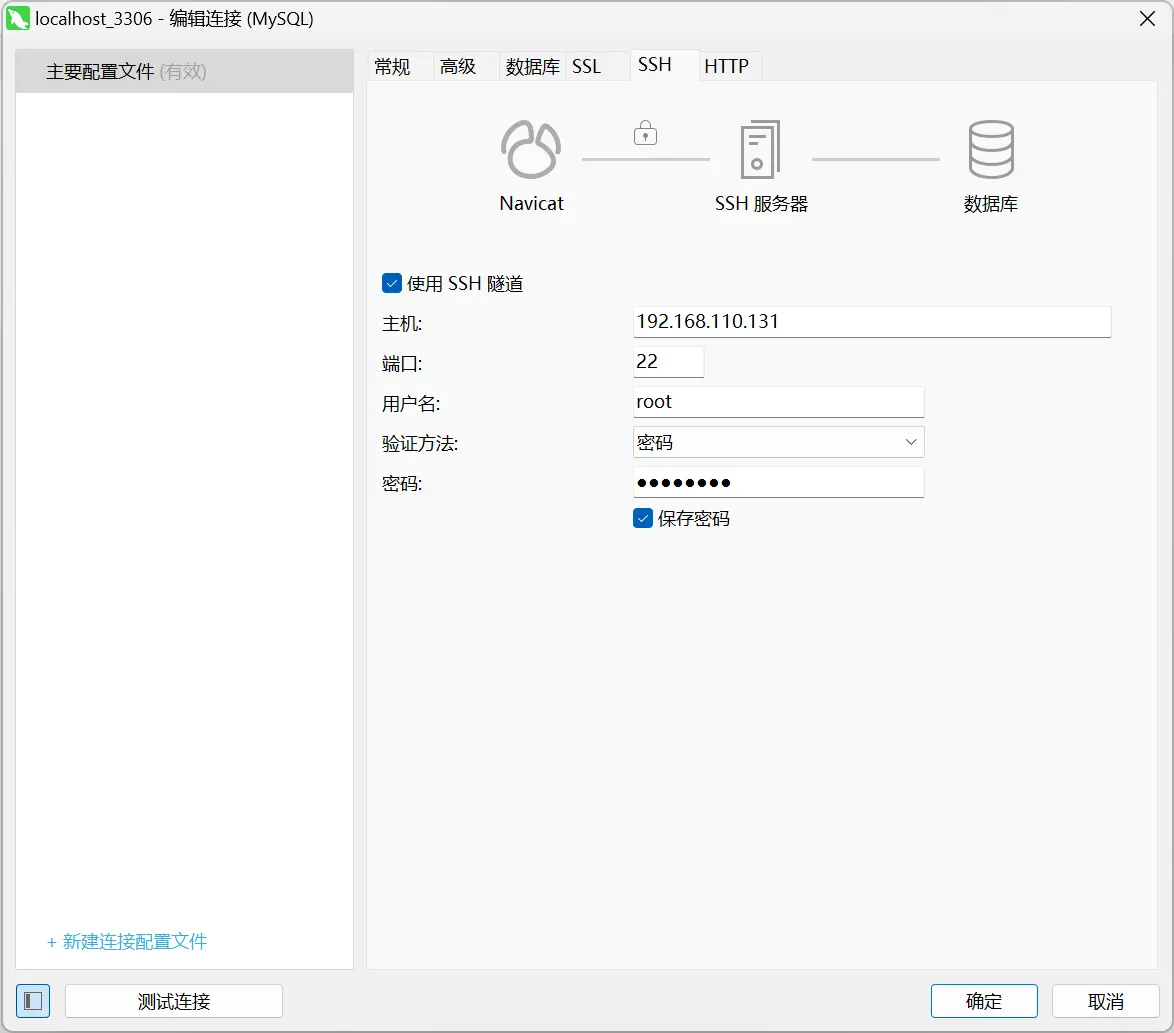This screenshot has height=1033, width=1174.
Task: Click the 端口: label
Action: (402, 364)
